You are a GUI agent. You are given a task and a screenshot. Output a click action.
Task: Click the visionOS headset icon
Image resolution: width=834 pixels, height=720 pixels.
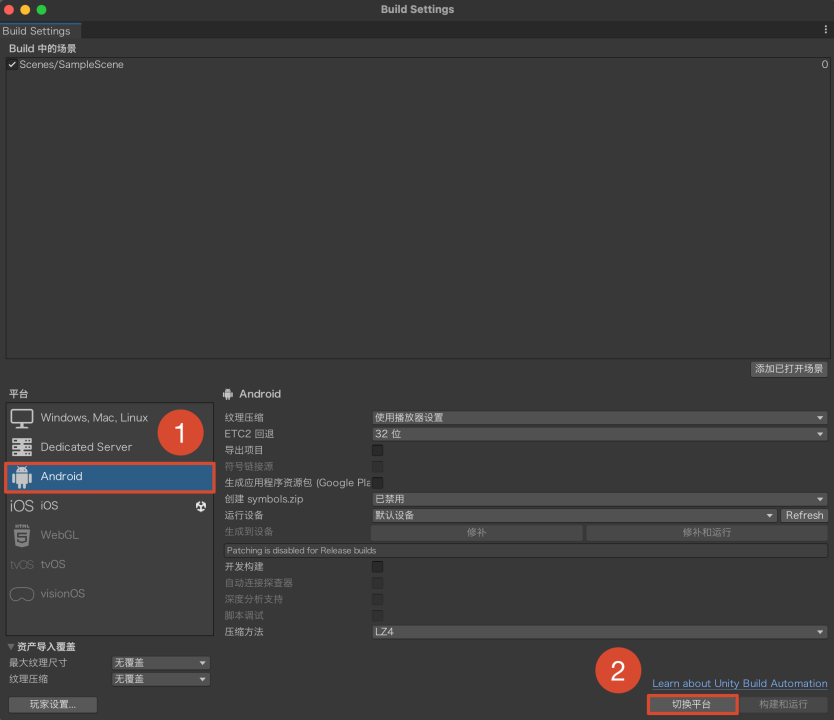click(x=22, y=594)
